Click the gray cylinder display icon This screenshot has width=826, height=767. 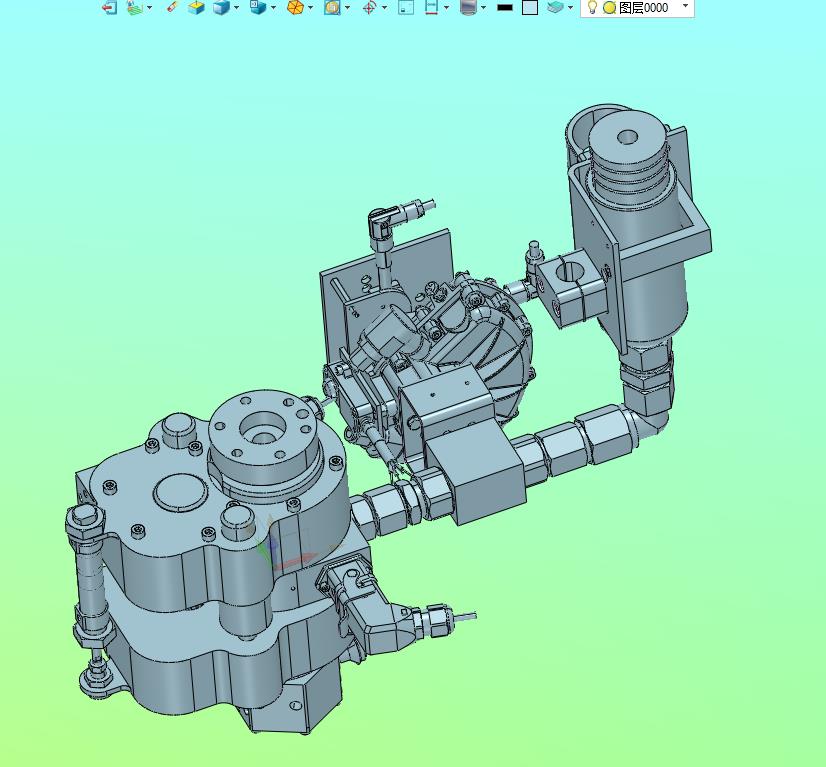tap(468, 7)
